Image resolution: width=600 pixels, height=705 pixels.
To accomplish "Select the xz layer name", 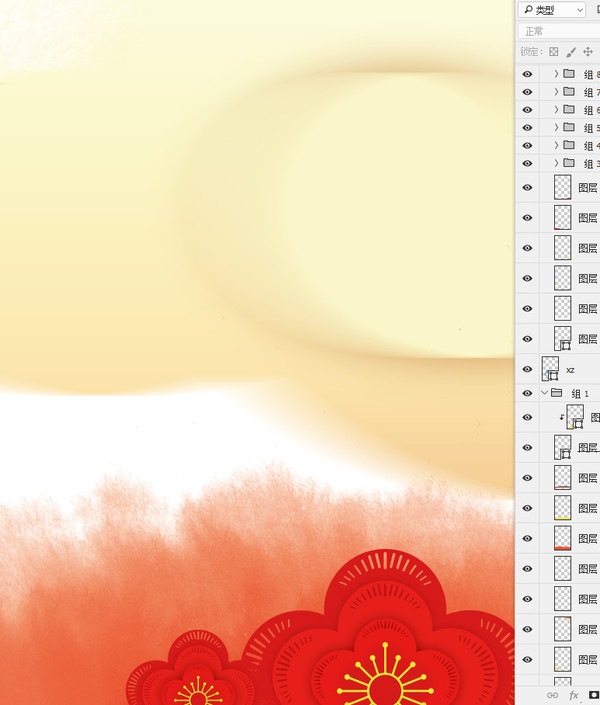I will coord(570,370).
